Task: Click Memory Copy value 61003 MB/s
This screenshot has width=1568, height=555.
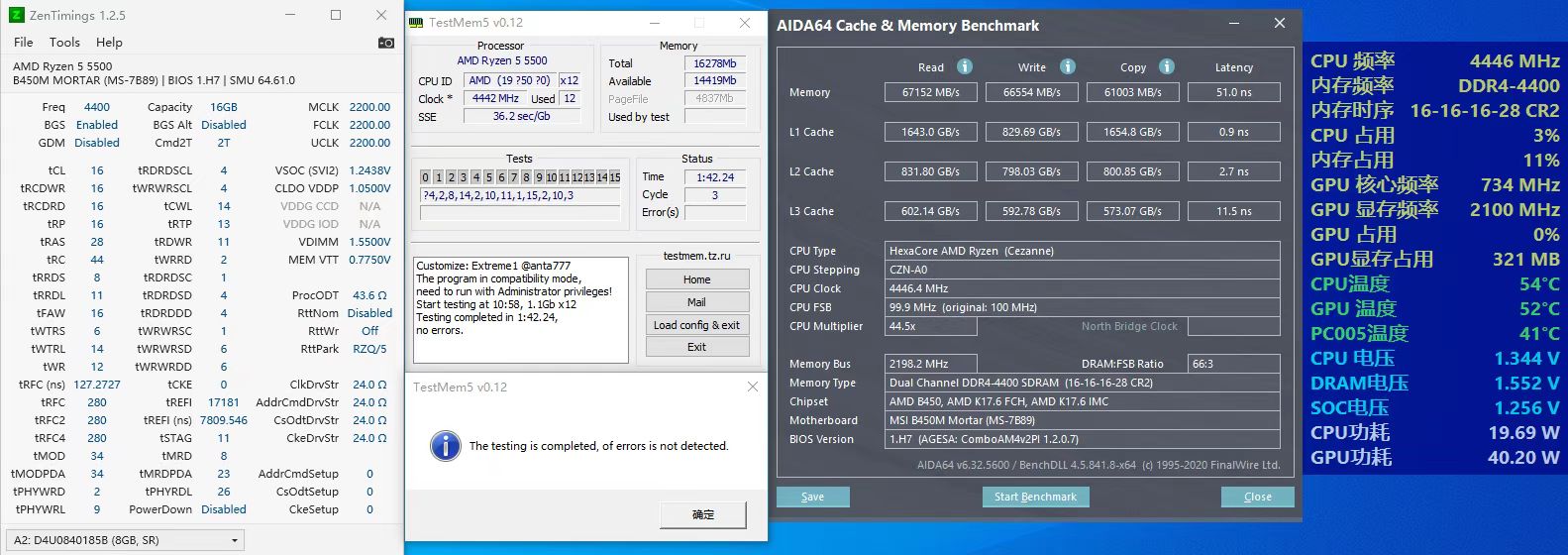Action: (x=1133, y=92)
